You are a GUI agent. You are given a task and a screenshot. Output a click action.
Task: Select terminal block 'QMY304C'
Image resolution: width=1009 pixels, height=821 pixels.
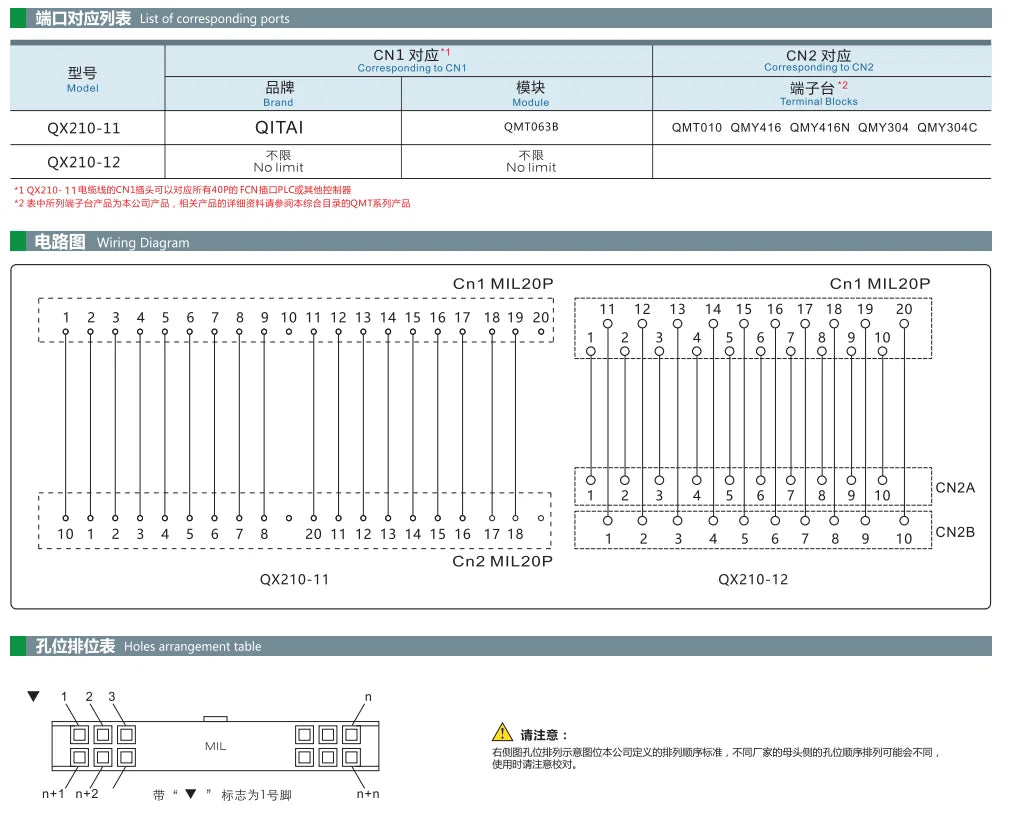947,127
